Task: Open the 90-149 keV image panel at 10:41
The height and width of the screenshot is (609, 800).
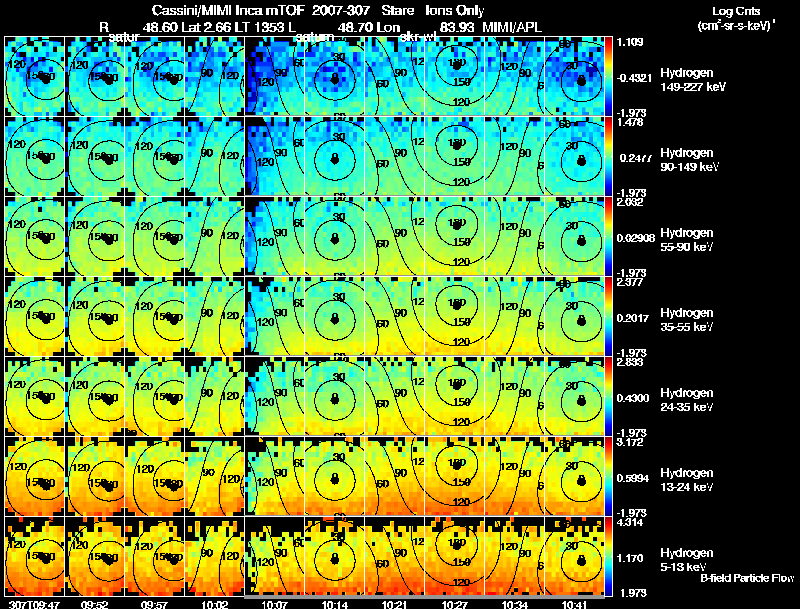Action: point(574,156)
